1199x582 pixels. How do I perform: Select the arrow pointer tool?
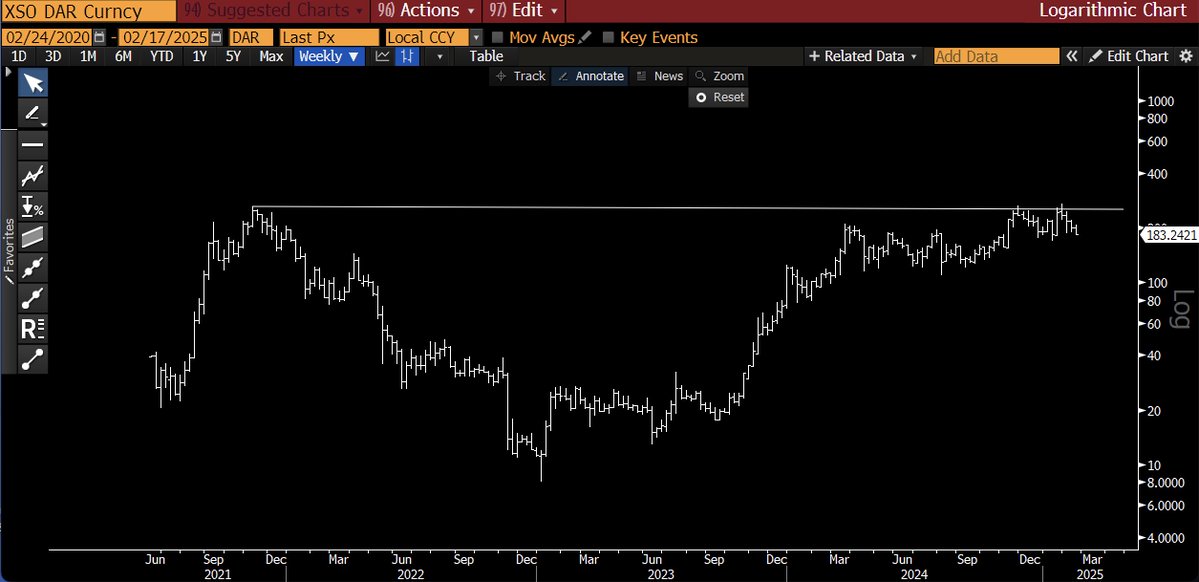click(x=33, y=82)
